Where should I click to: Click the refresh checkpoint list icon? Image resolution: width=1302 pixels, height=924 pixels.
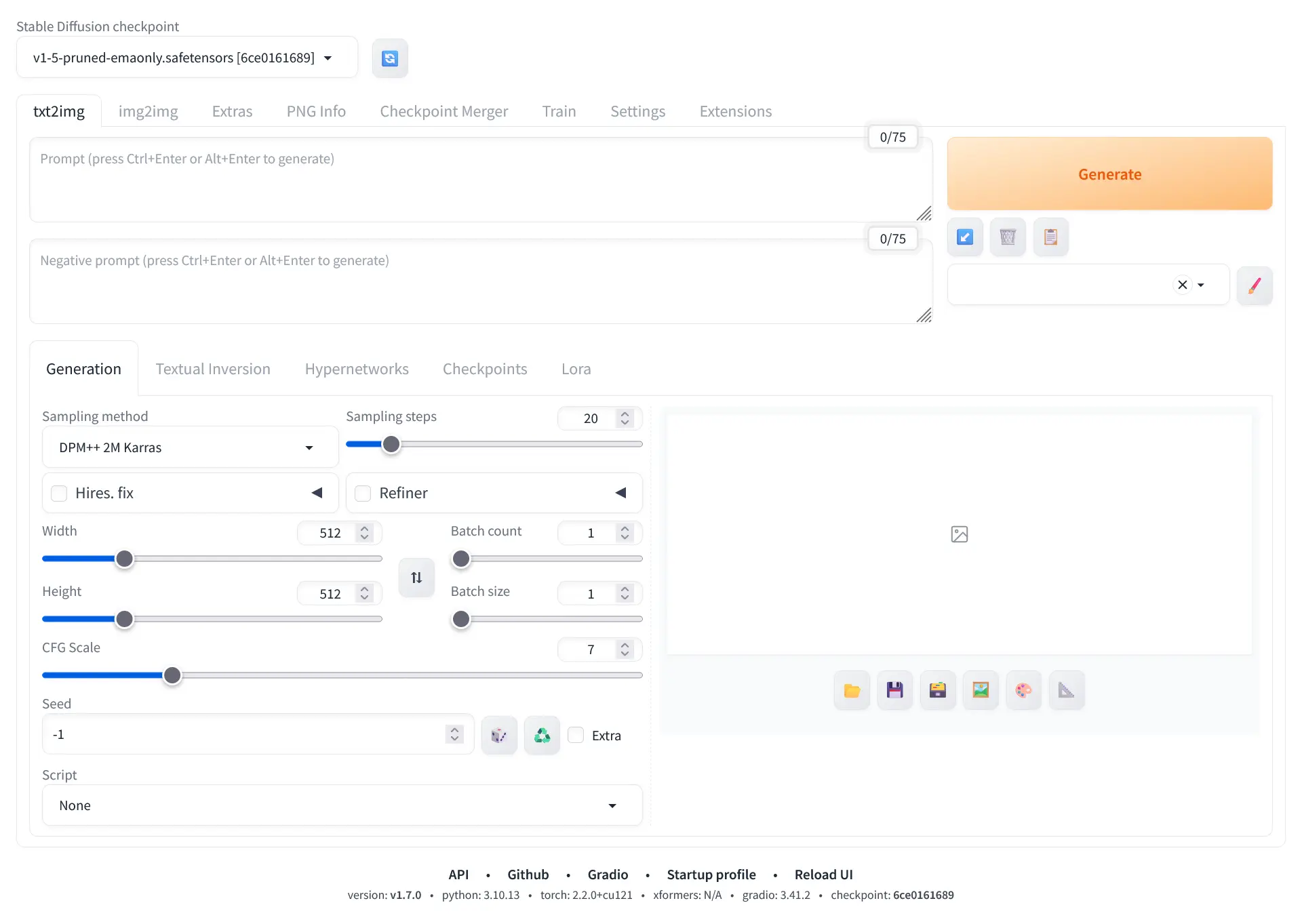point(390,58)
